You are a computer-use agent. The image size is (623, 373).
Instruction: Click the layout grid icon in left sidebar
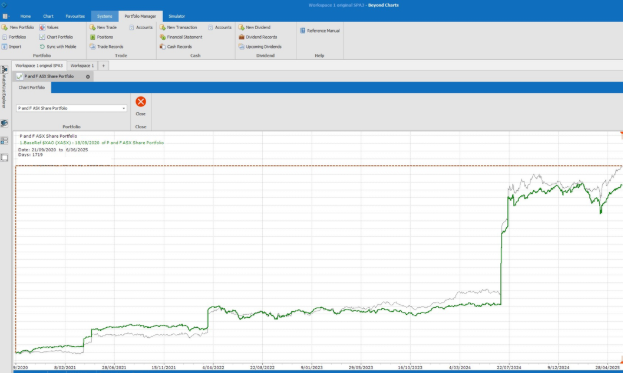[x=4, y=141]
